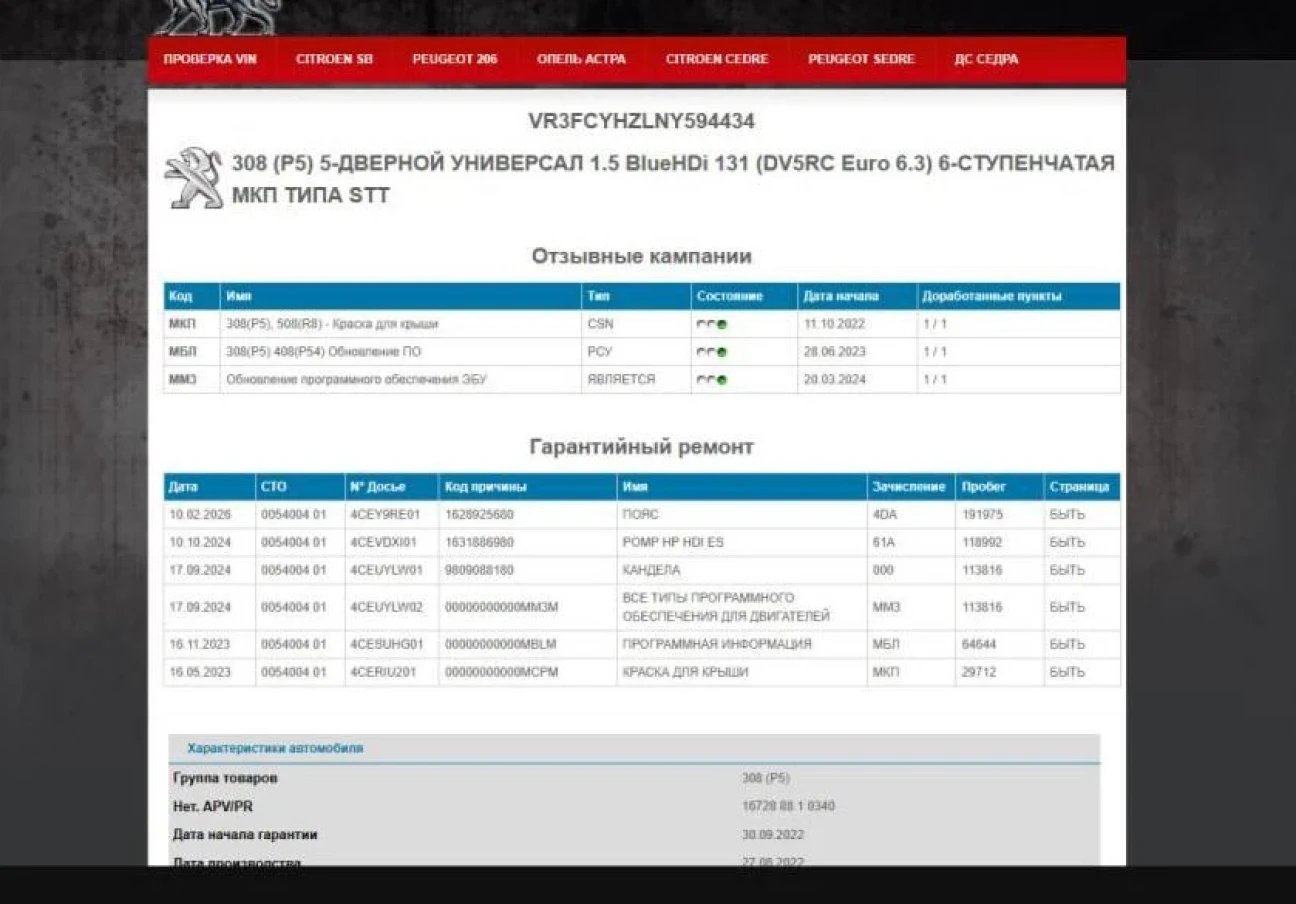1296x904 pixels.
Task: Click the Отзывные кампании heading
Action: (641, 257)
